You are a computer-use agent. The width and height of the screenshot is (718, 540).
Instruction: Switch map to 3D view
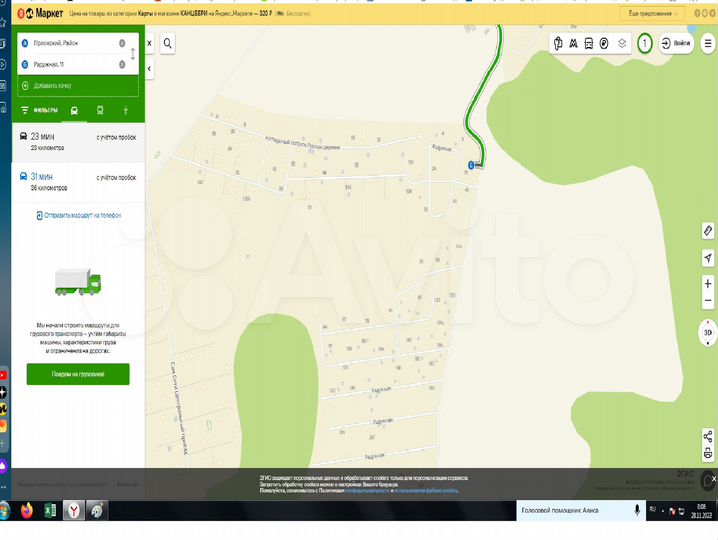tap(708, 332)
